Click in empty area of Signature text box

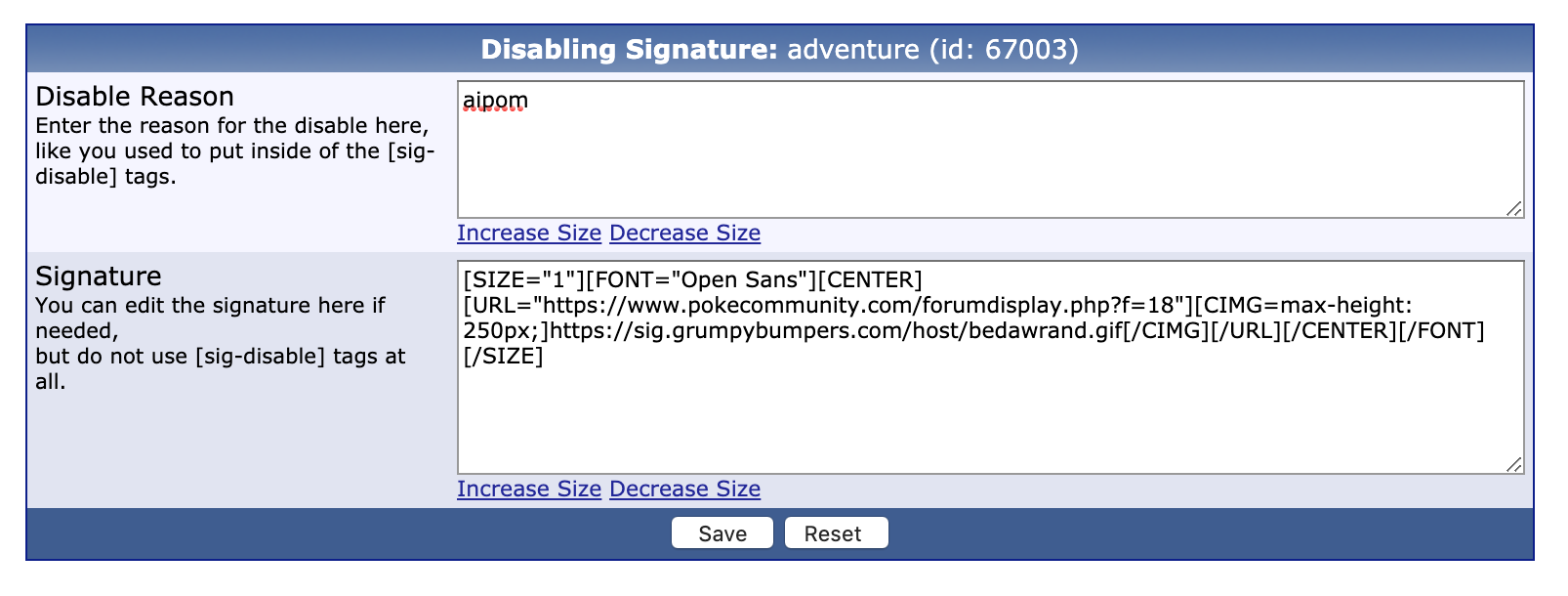coord(990,420)
